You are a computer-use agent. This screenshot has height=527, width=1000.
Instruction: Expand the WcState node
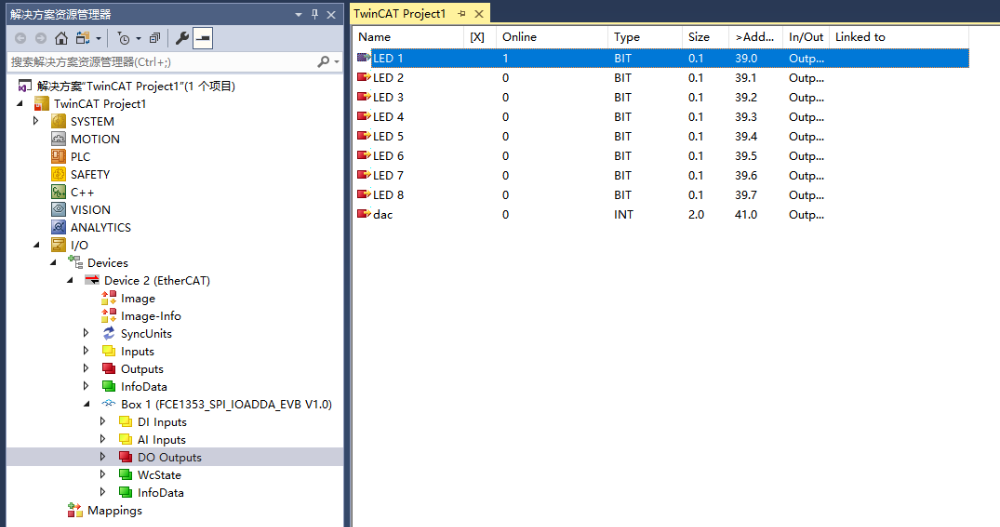point(103,474)
